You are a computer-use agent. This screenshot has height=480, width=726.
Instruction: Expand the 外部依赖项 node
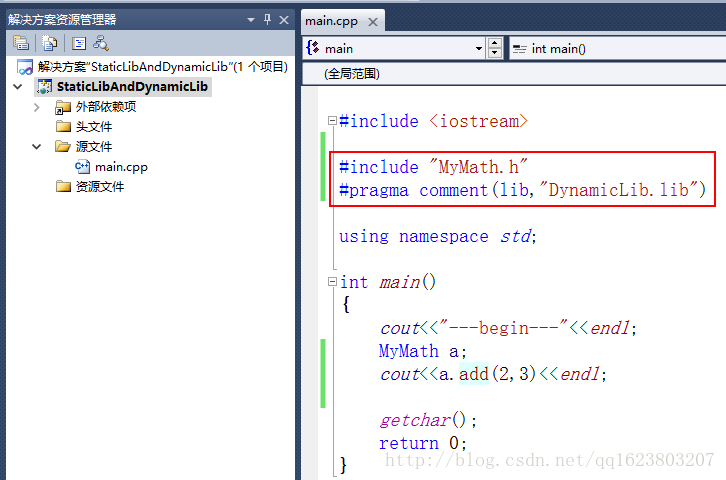pos(37,107)
